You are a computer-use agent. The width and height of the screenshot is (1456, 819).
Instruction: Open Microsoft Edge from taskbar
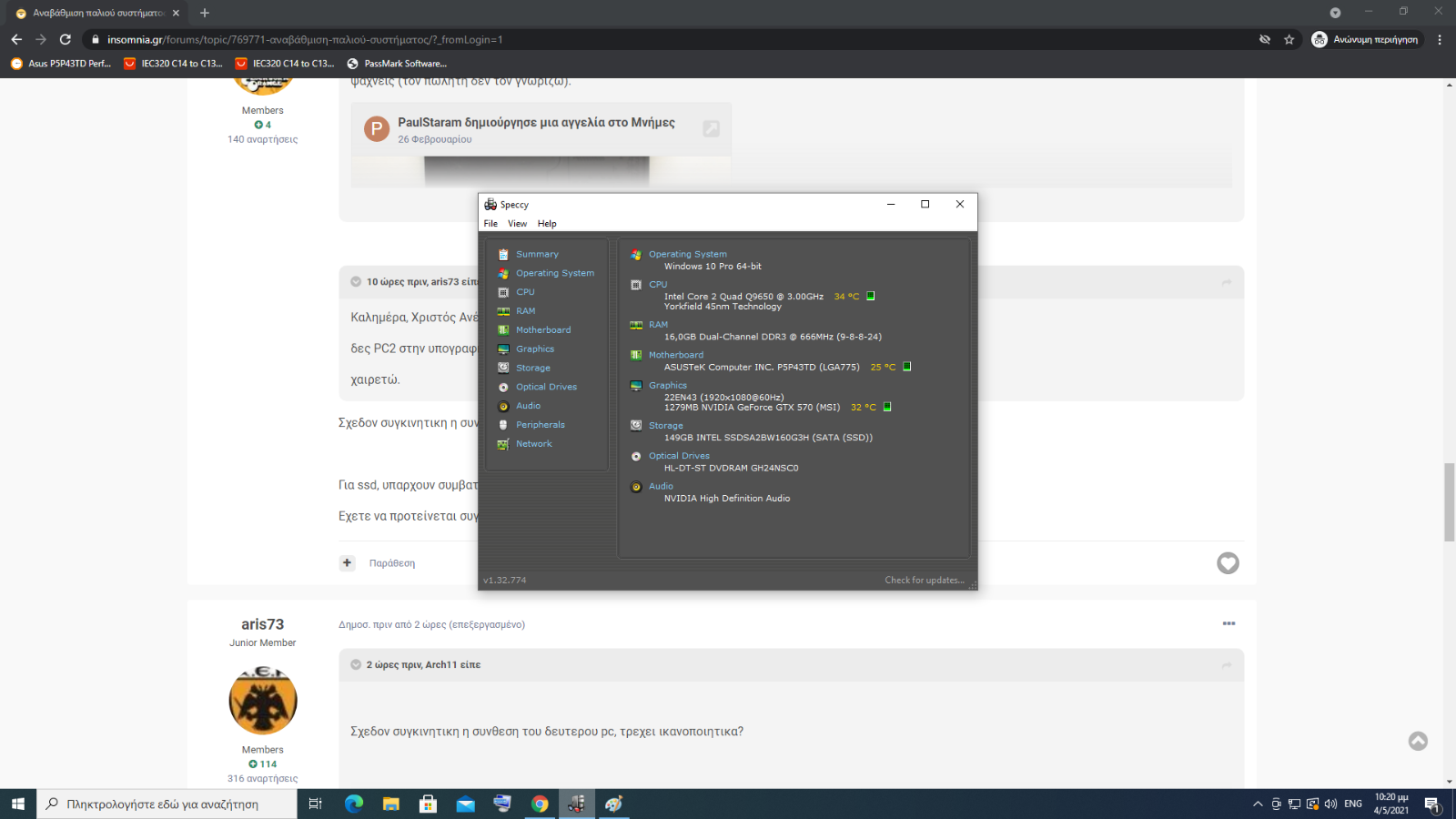click(354, 804)
